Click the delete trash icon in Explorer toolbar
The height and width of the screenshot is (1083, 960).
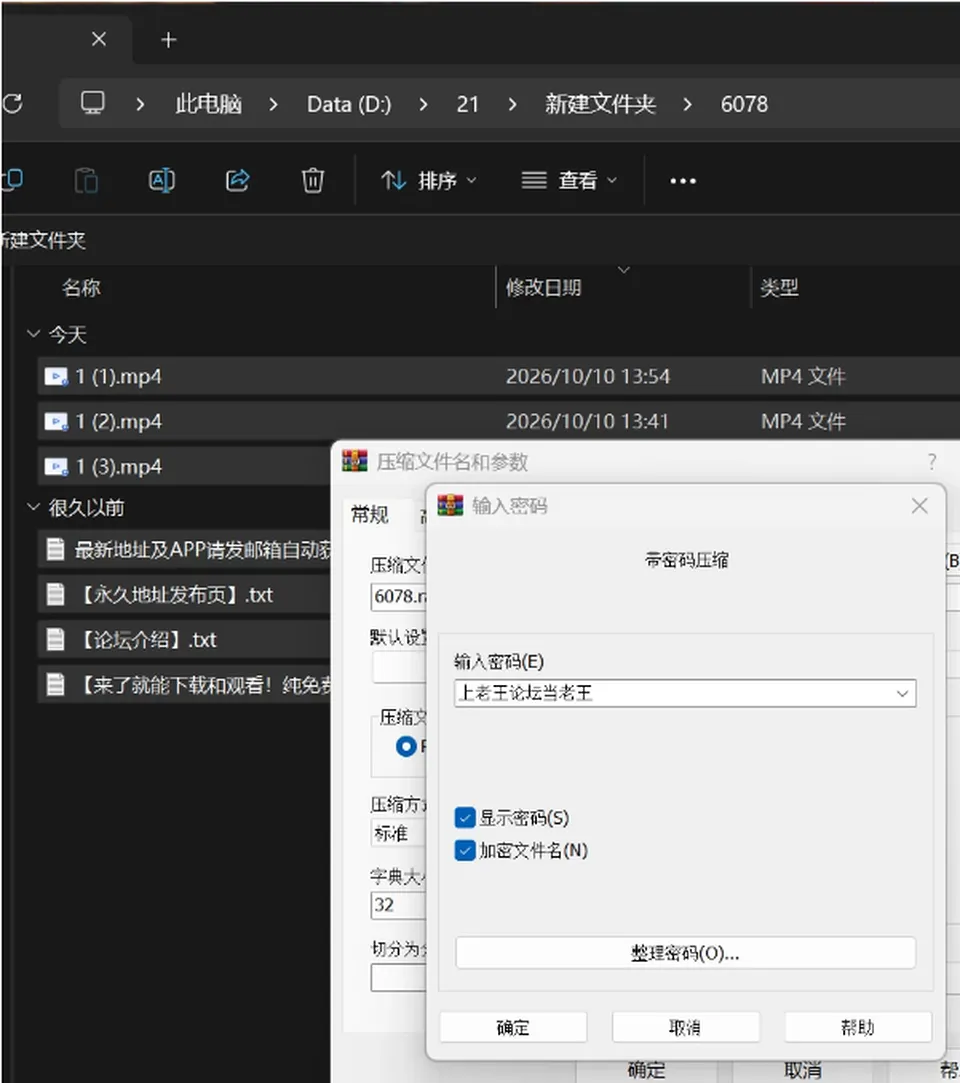[312, 181]
